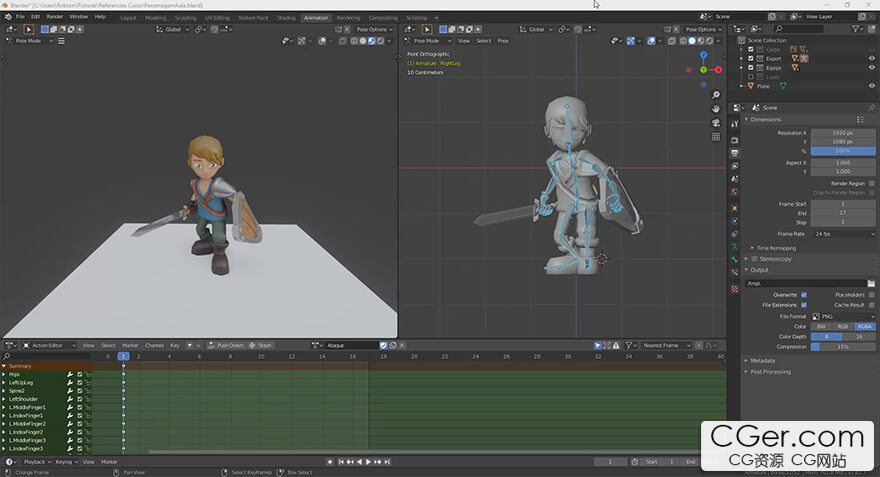Toggle Export collection checkbox in outliner
Image resolution: width=880 pixels, height=477 pixels.
coord(751,58)
